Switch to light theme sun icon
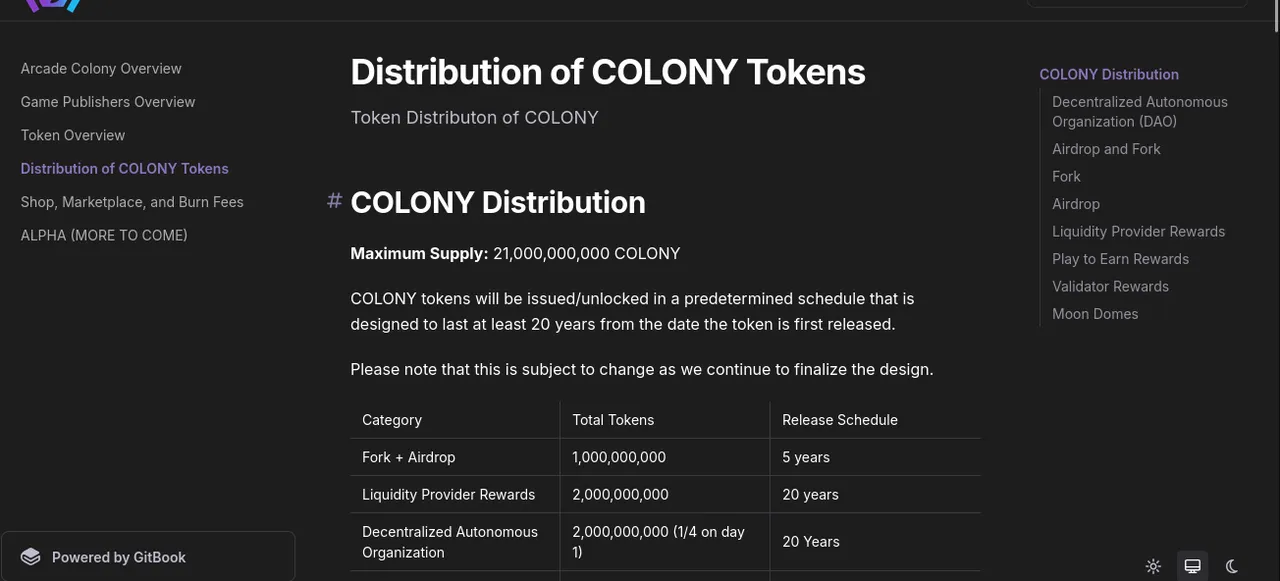This screenshot has height=581, width=1280. coord(1153,566)
